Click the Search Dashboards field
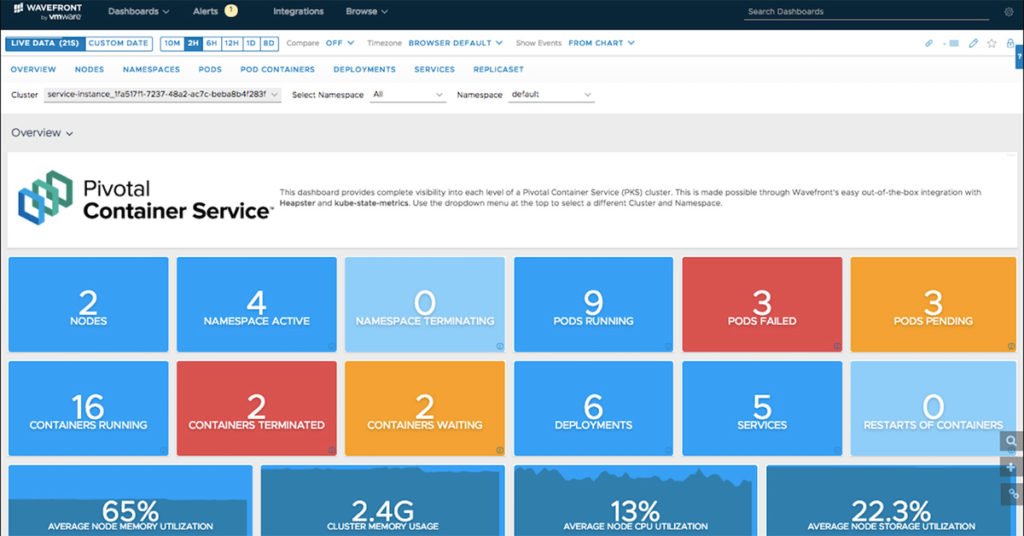This screenshot has height=536, width=1024. (x=867, y=12)
